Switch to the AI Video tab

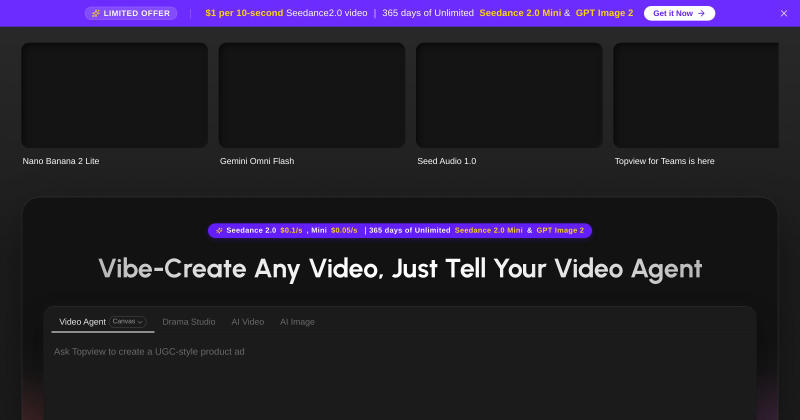click(x=247, y=322)
